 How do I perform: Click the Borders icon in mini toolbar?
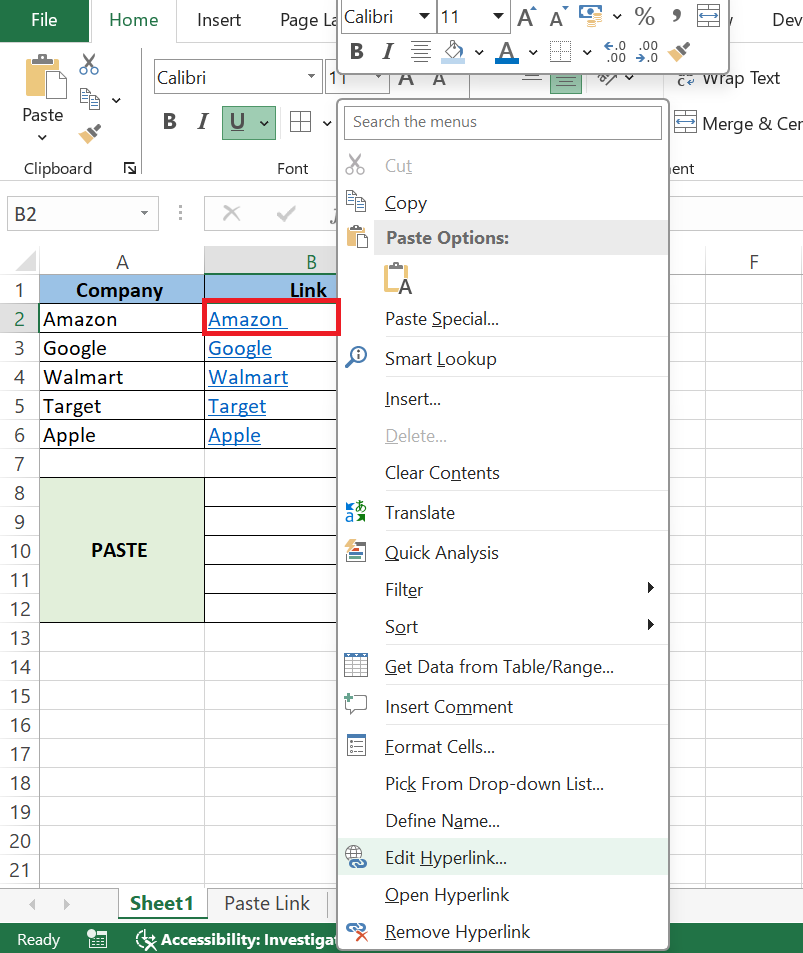click(x=560, y=52)
